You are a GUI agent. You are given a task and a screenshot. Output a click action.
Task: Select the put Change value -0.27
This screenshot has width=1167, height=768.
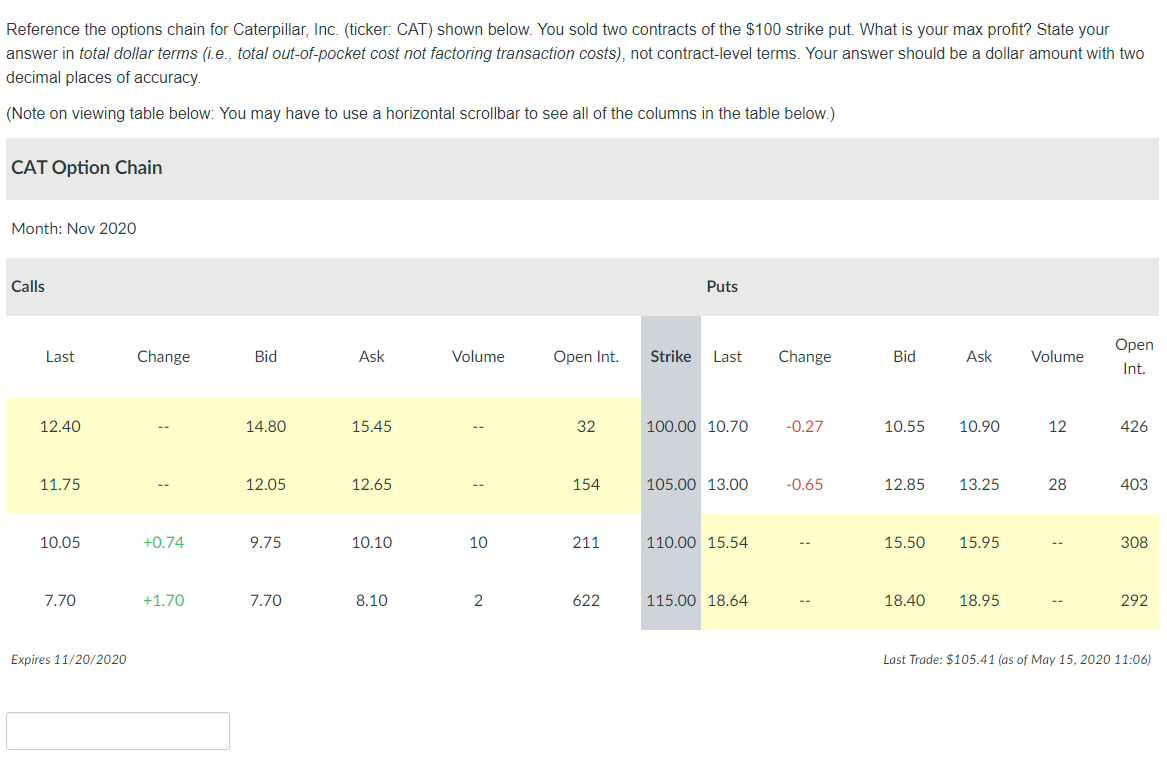pyautogui.click(x=805, y=426)
